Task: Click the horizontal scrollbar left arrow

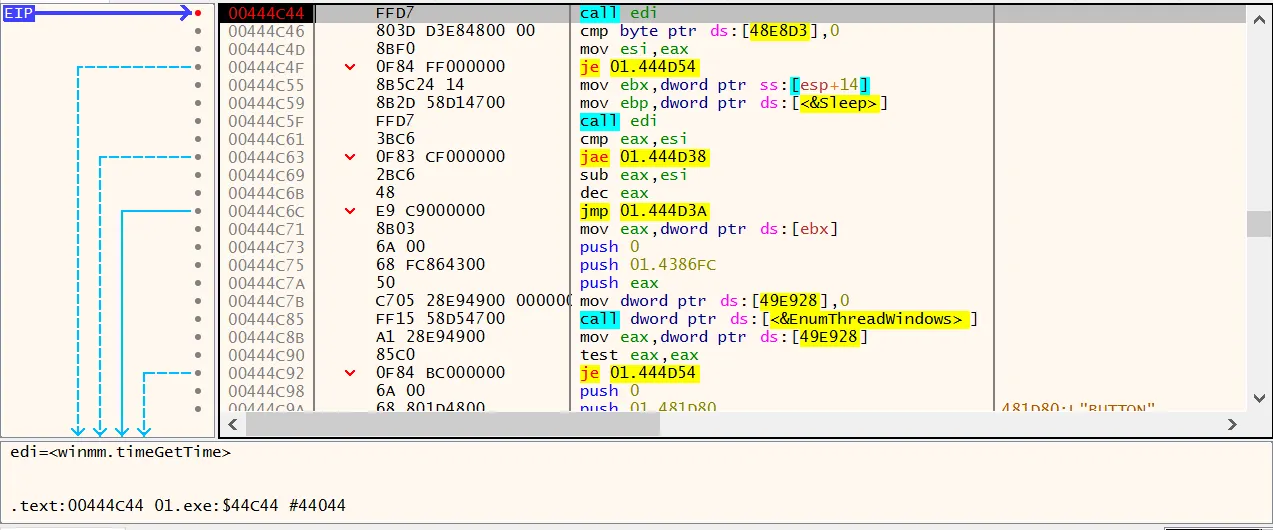Action: [232, 424]
